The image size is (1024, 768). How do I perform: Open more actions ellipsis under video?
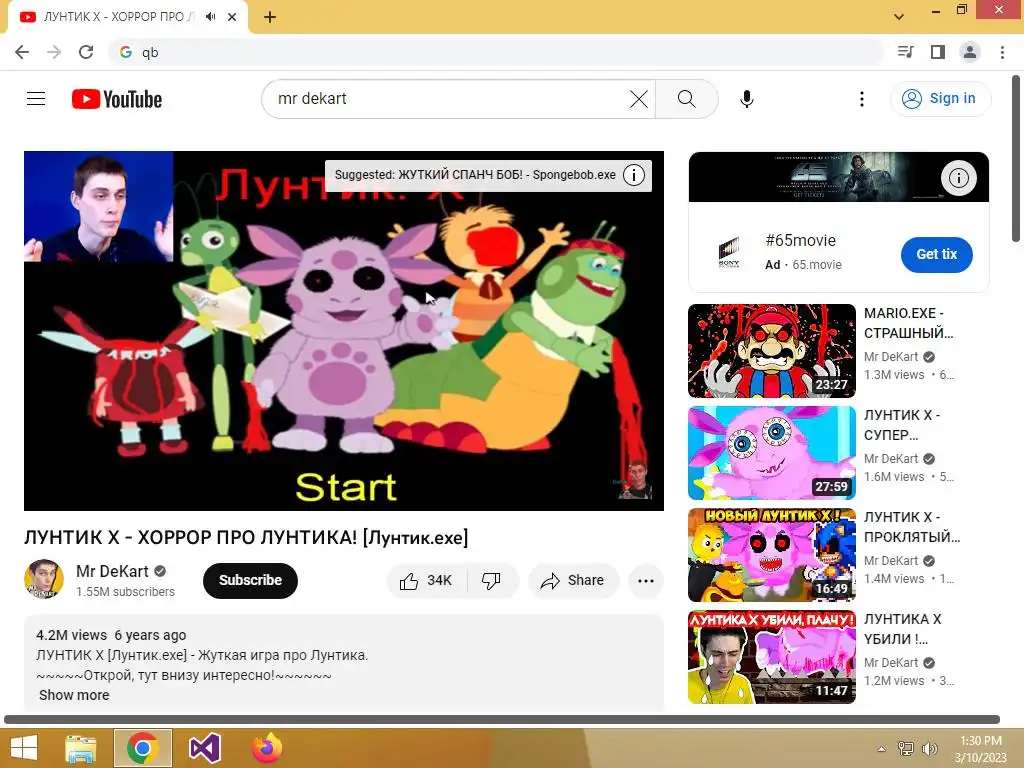tap(646, 581)
